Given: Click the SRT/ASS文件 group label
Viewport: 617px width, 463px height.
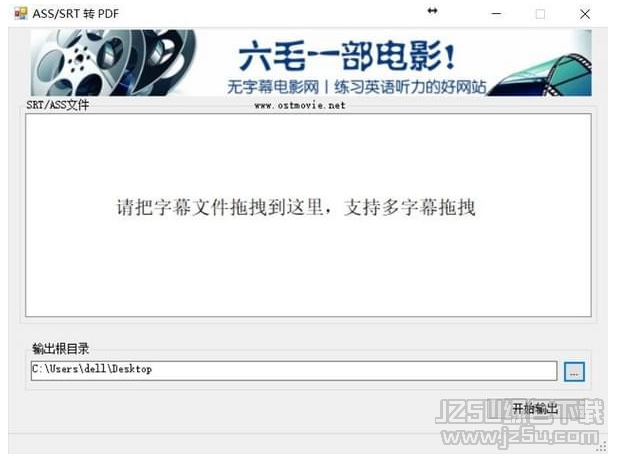Looking at the screenshot, I should (x=57, y=105).
